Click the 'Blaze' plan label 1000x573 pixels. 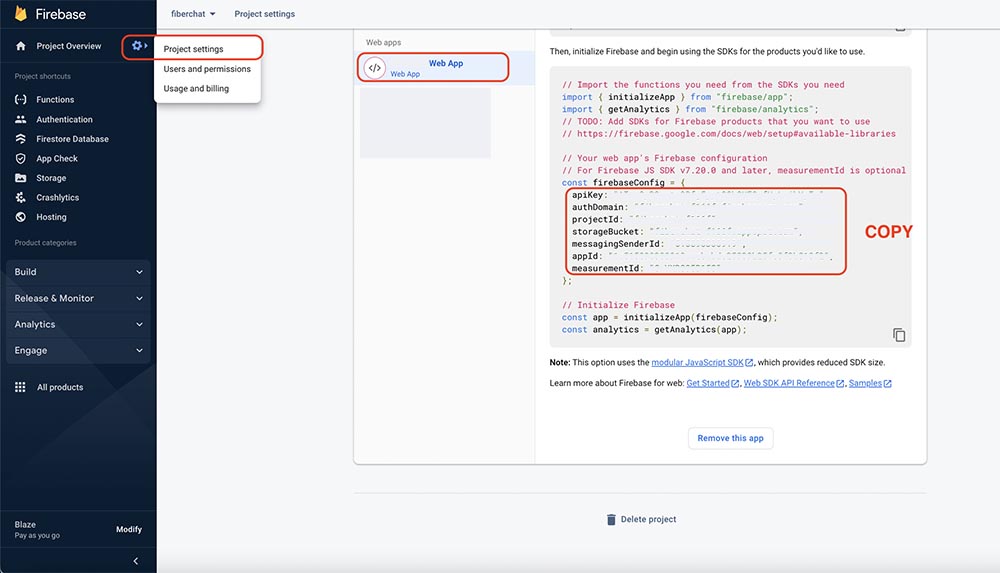(x=25, y=525)
